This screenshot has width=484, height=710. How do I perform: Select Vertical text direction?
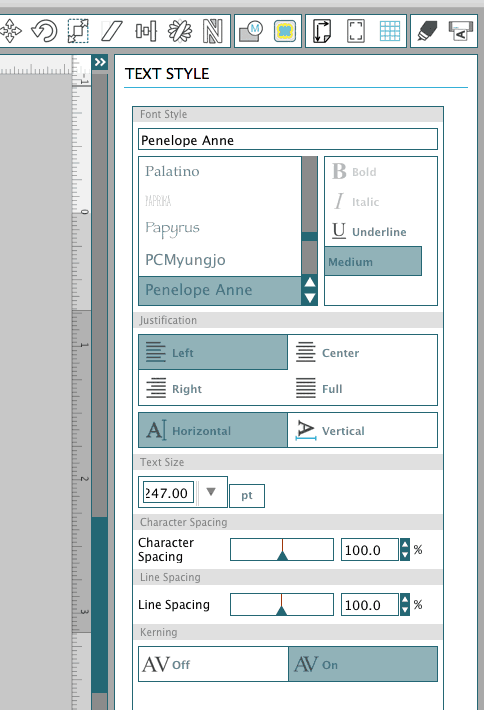[362, 430]
